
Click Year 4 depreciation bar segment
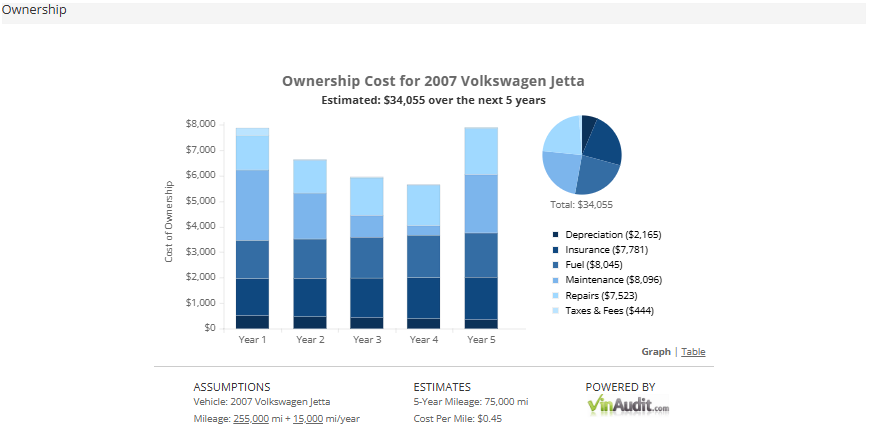point(423,323)
